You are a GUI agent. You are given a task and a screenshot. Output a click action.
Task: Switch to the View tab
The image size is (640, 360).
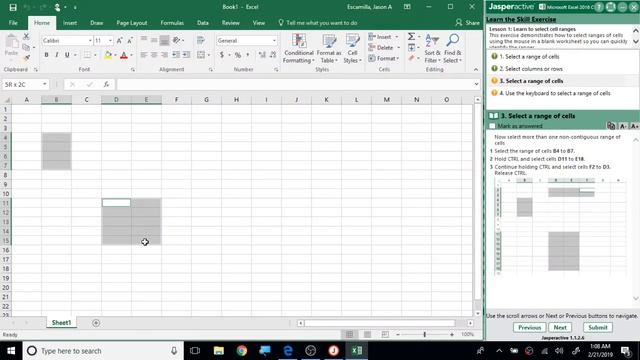pos(258,23)
